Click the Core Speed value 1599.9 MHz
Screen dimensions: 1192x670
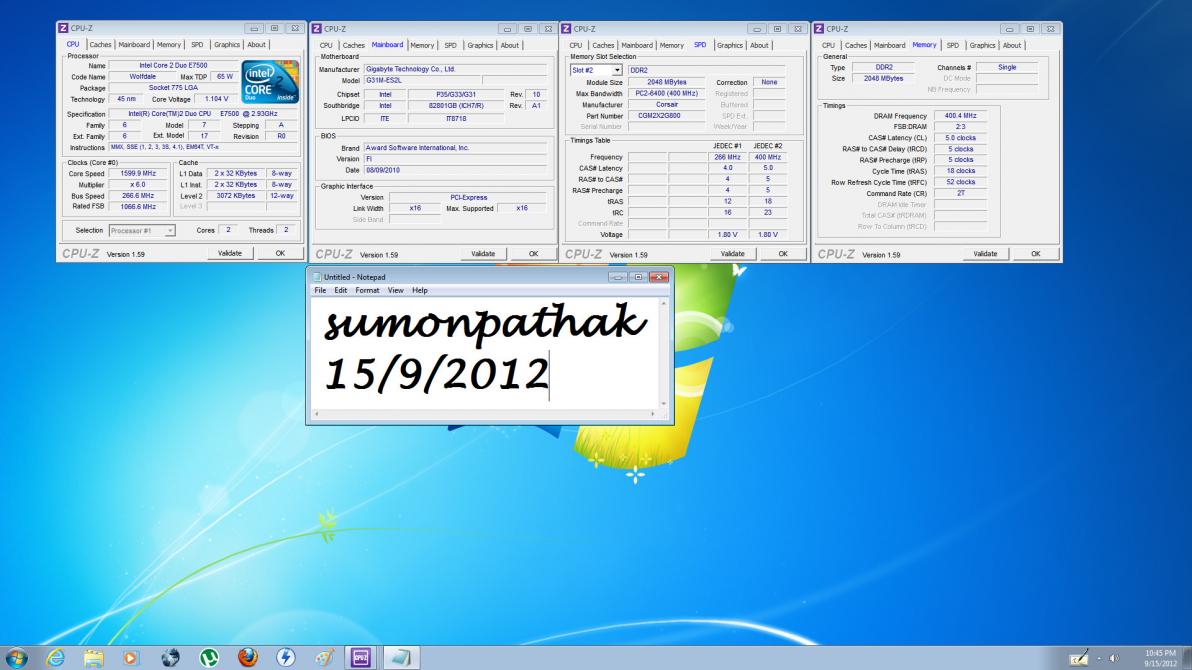[x=138, y=173]
